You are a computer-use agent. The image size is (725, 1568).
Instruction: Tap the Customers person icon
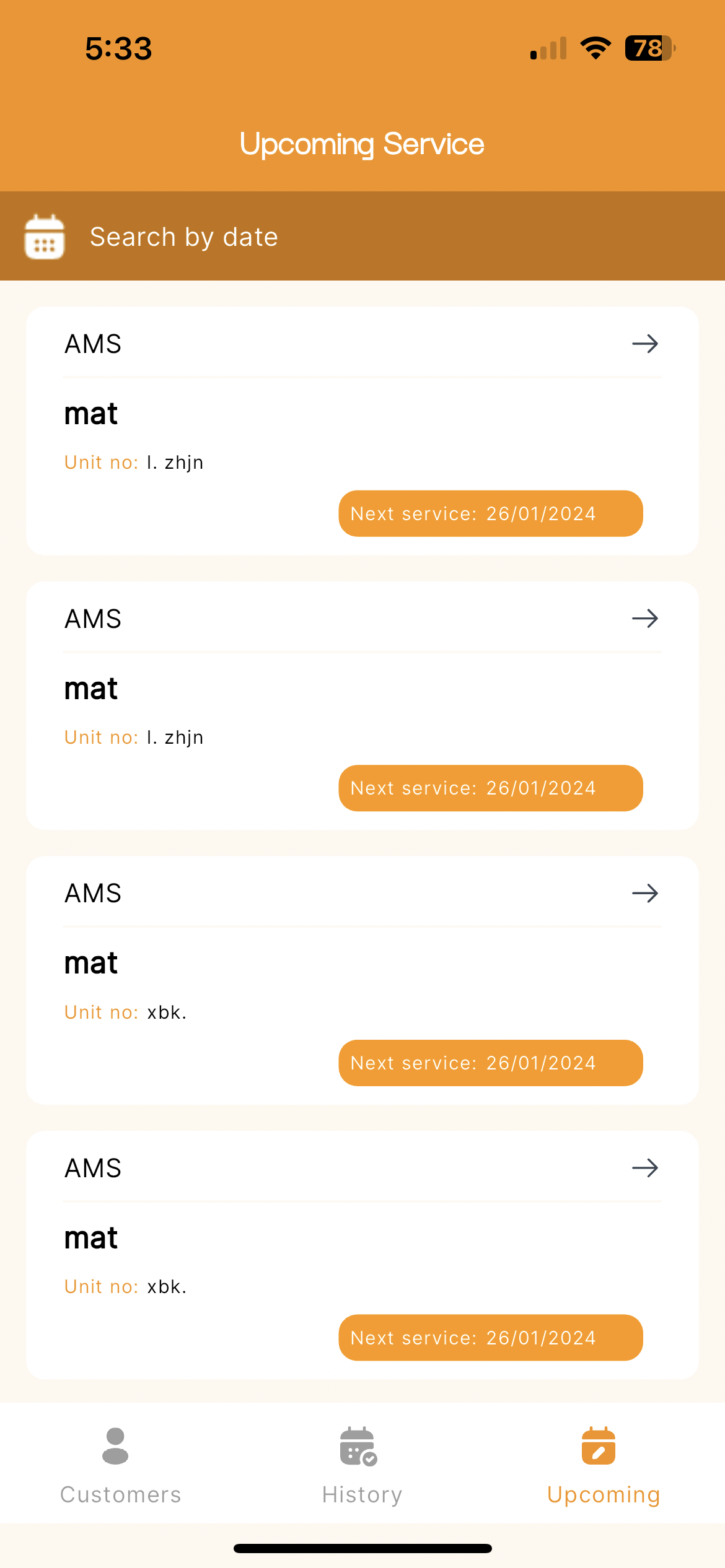click(115, 1446)
